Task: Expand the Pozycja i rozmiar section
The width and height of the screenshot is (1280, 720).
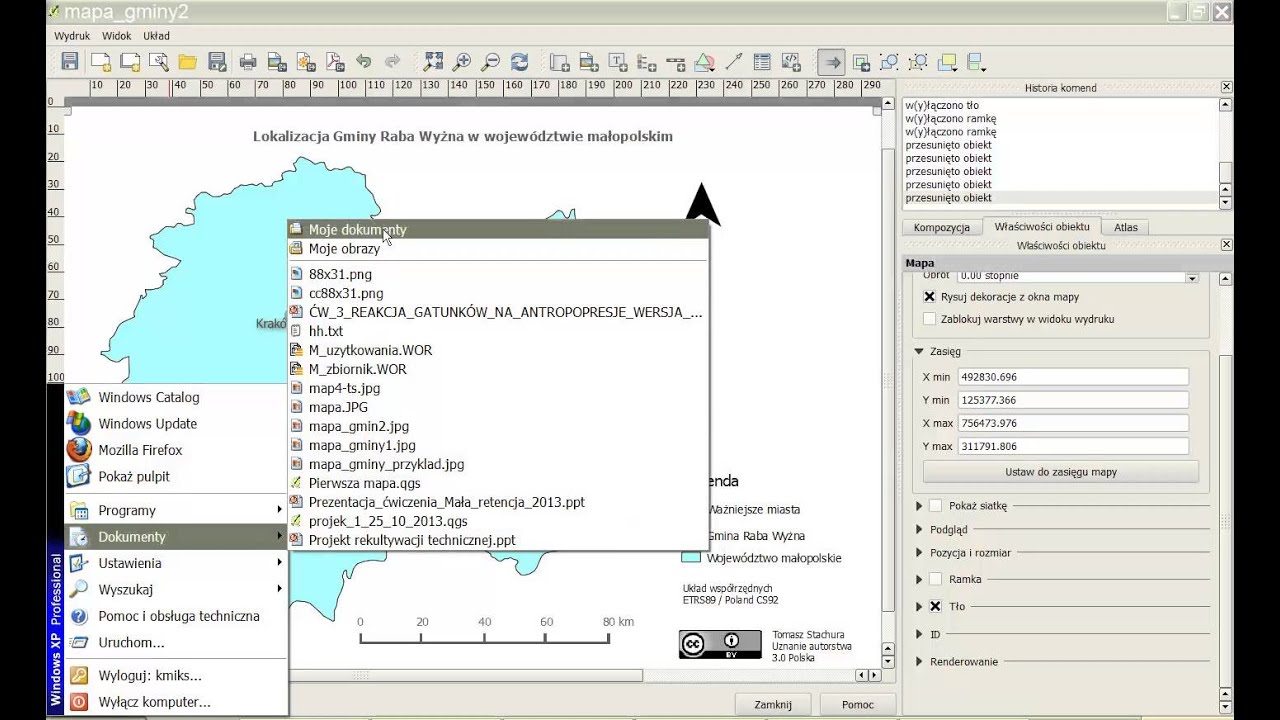Action: tap(919, 552)
